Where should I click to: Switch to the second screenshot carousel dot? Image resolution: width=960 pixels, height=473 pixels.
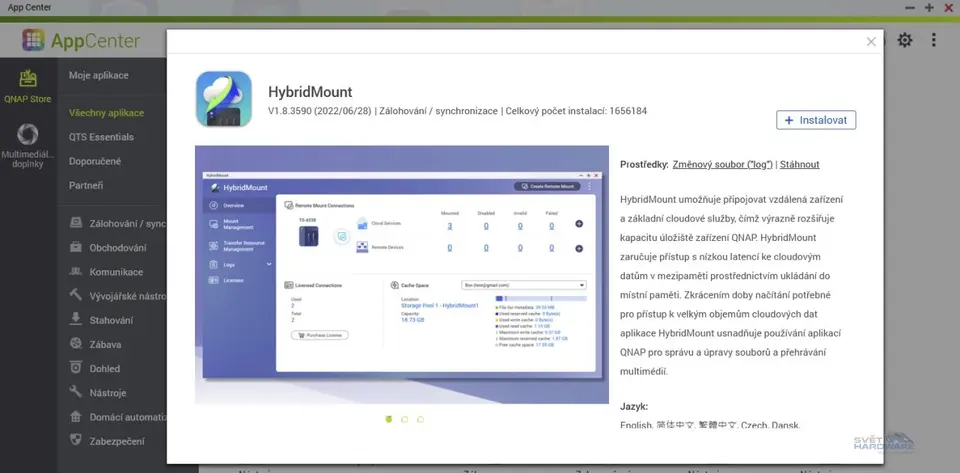click(x=404, y=419)
